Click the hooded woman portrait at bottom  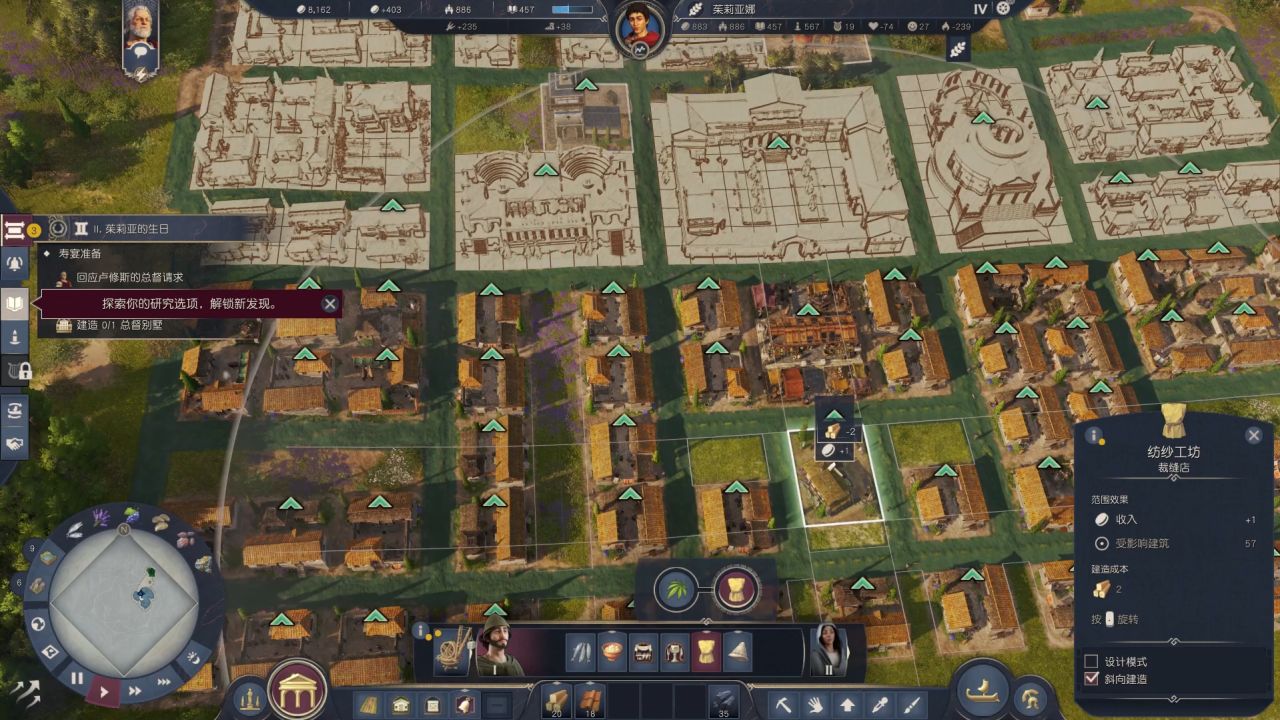coord(829,648)
